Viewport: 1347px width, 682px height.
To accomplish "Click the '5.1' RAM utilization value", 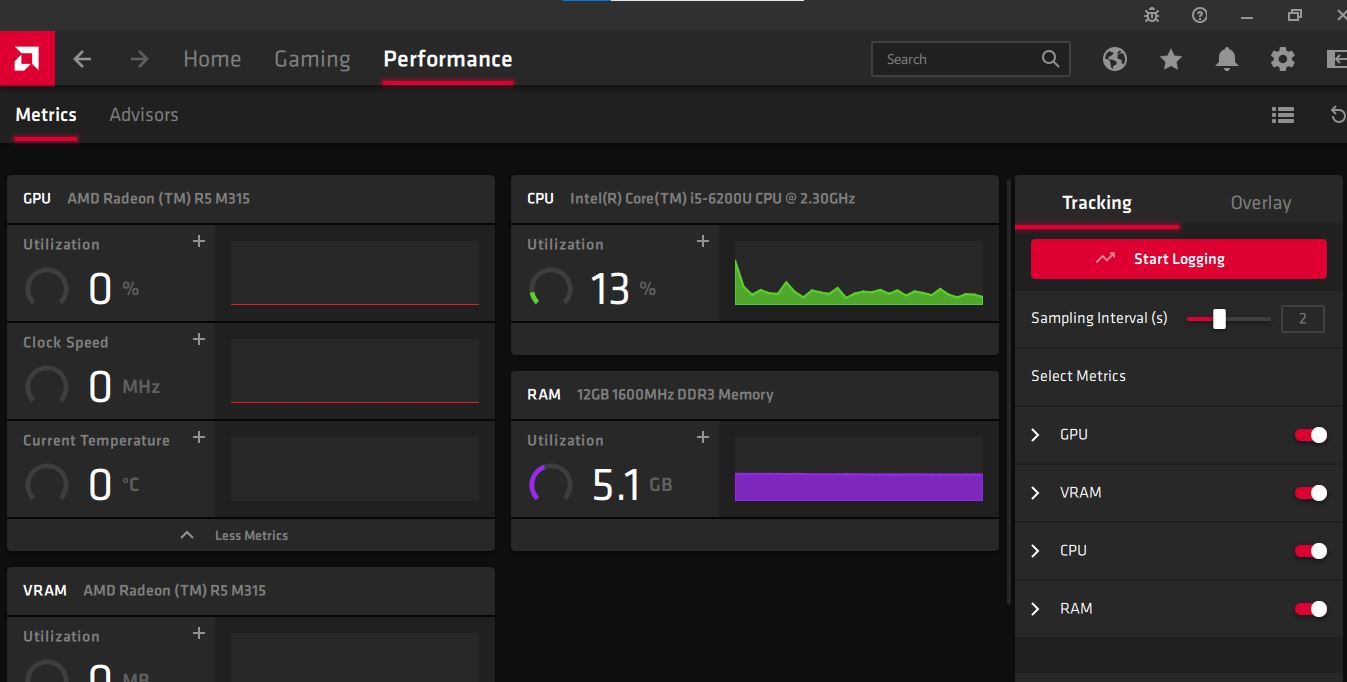I will [x=616, y=485].
